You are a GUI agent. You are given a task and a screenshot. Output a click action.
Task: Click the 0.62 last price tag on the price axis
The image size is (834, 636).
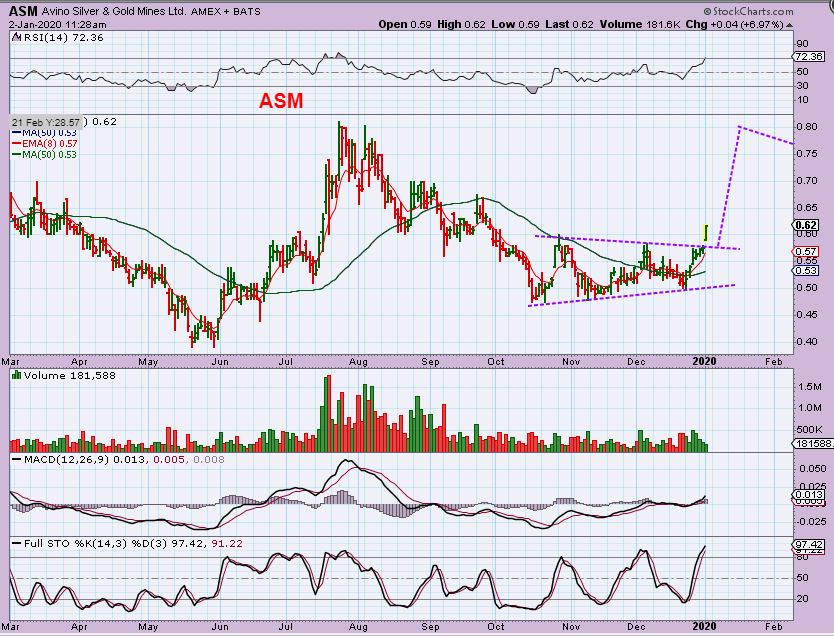(x=807, y=225)
